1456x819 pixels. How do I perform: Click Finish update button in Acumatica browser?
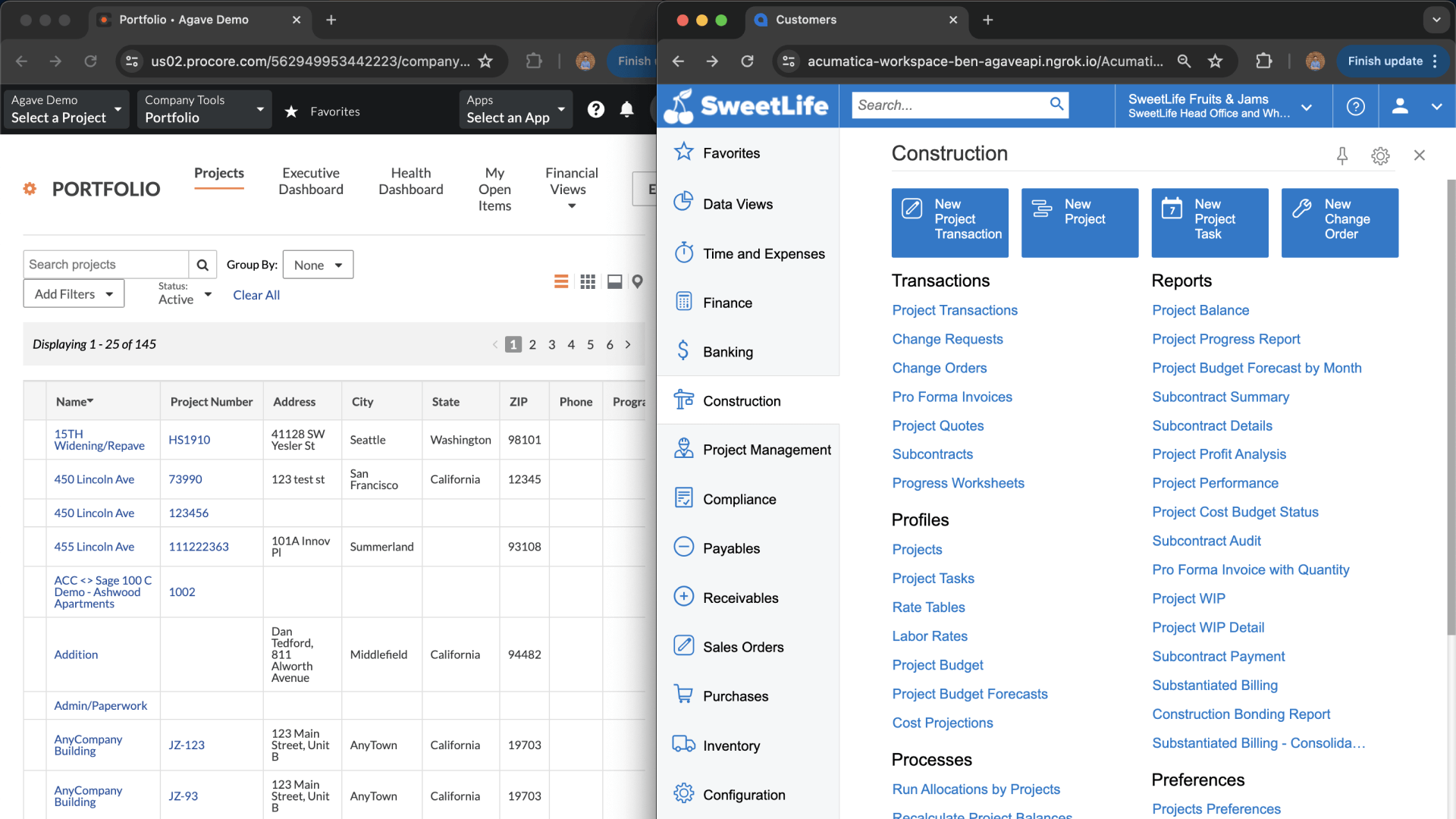click(x=1393, y=61)
